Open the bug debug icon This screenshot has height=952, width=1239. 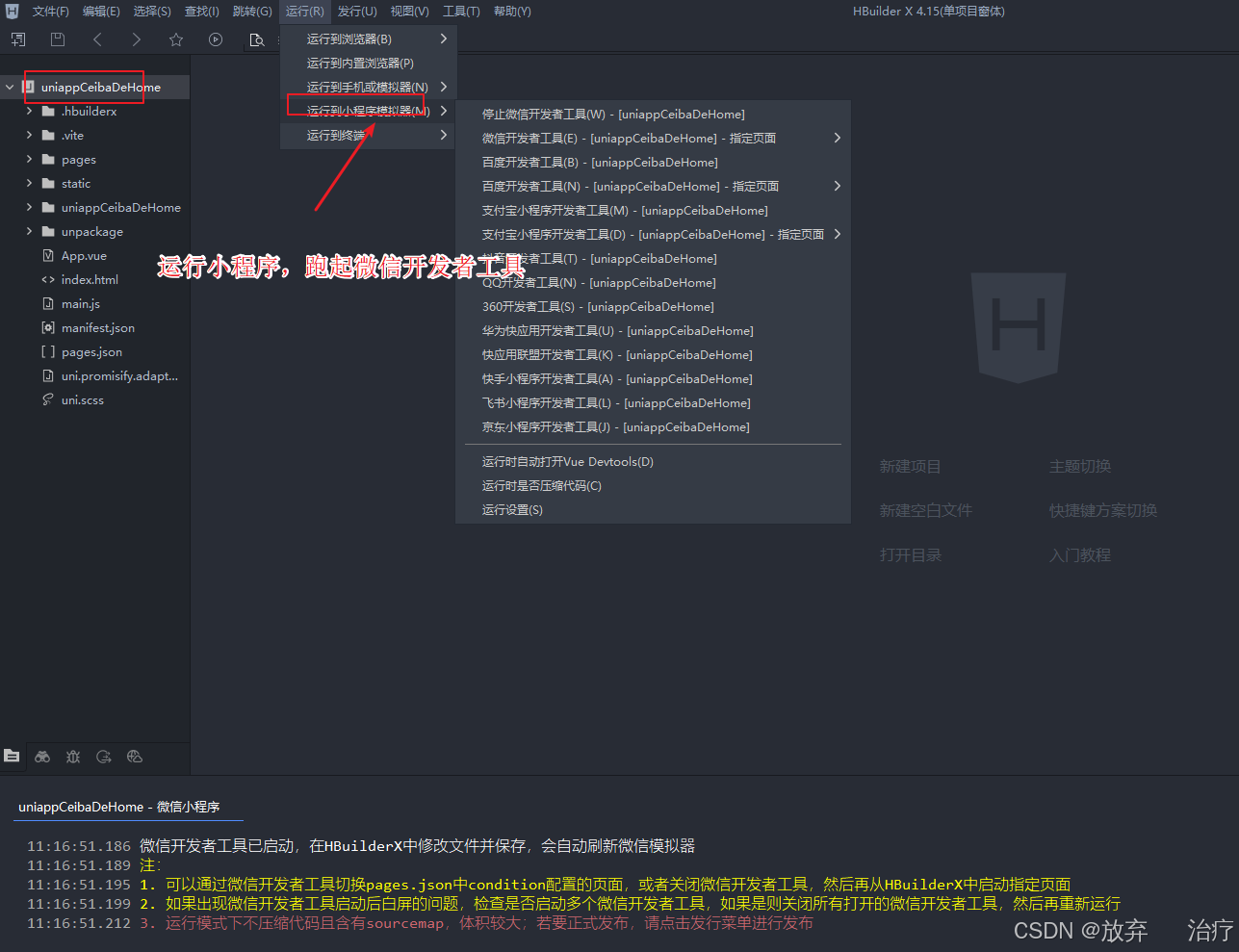coord(73,757)
